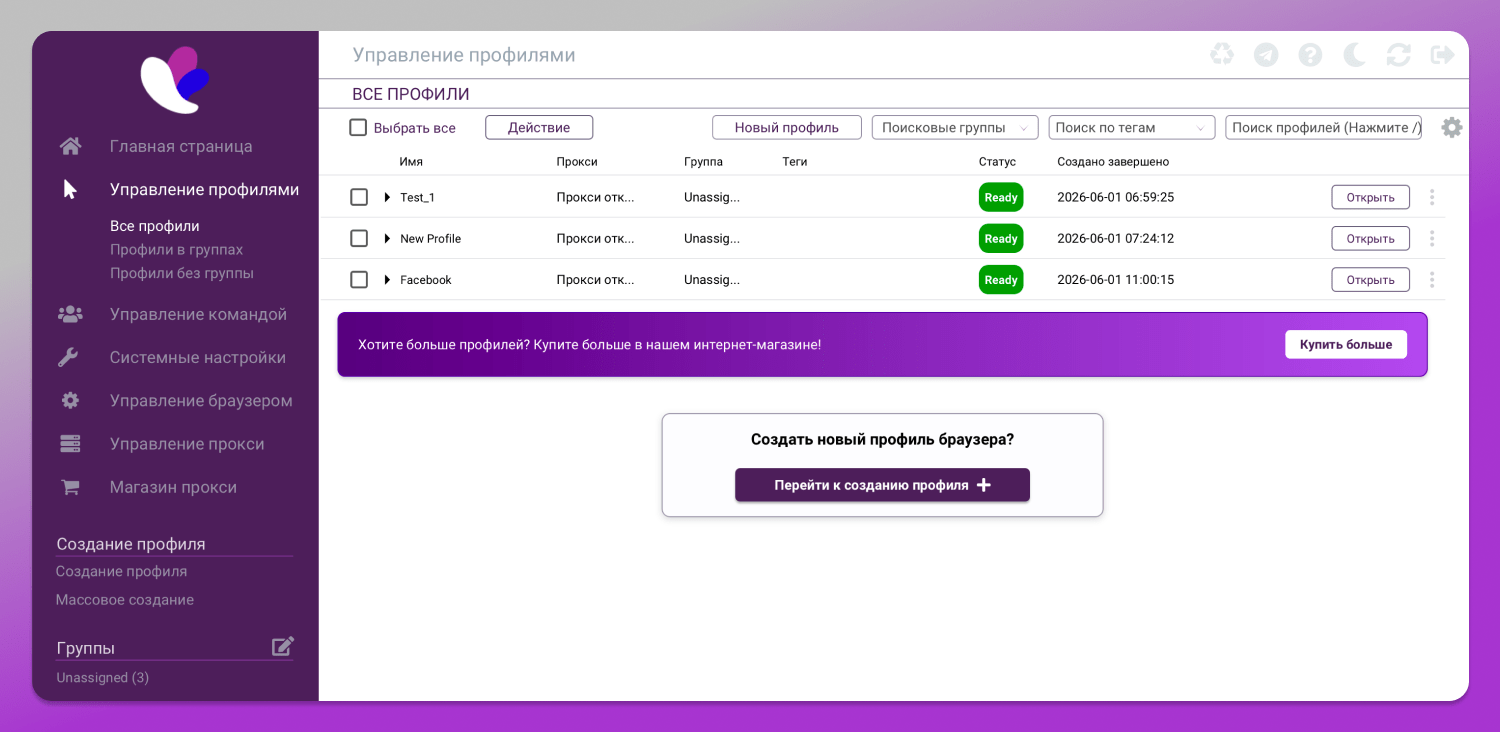Click the Купить больше button

1346,344
